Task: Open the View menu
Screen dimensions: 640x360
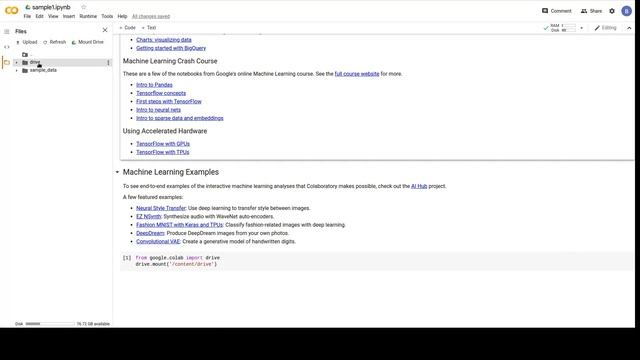Action: tap(53, 16)
